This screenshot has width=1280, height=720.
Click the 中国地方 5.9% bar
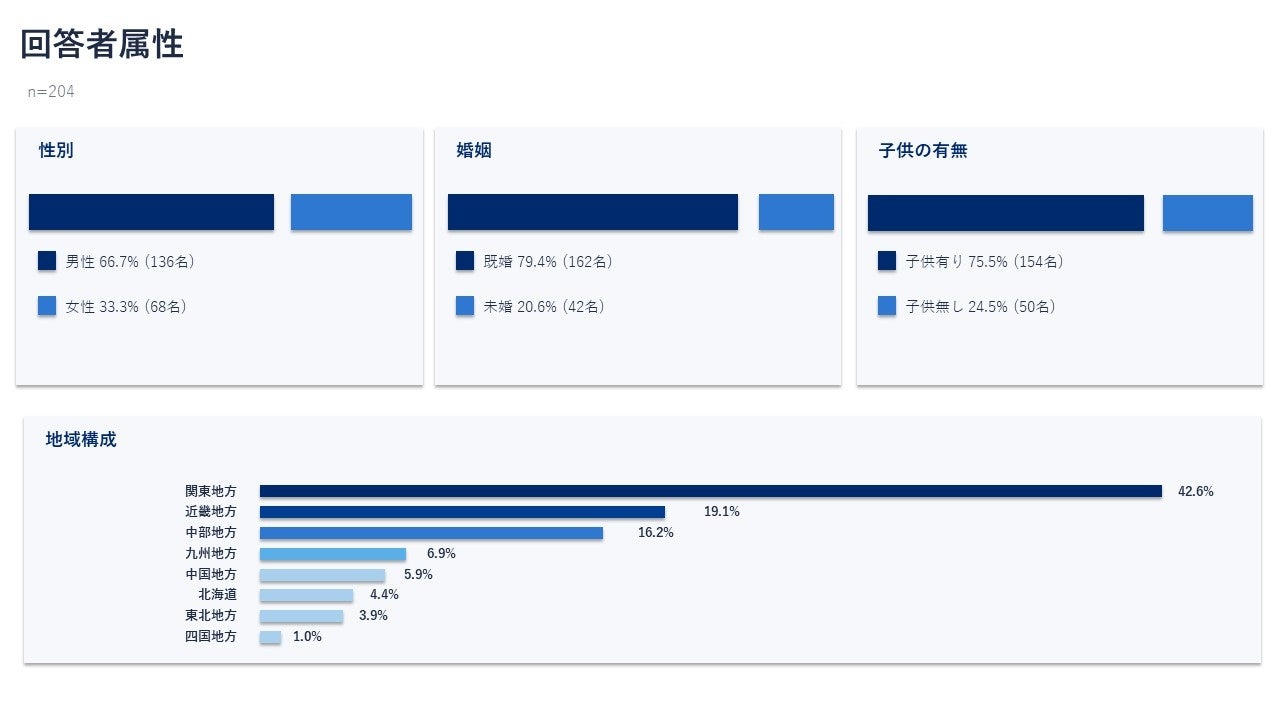pyautogui.click(x=322, y=575)
